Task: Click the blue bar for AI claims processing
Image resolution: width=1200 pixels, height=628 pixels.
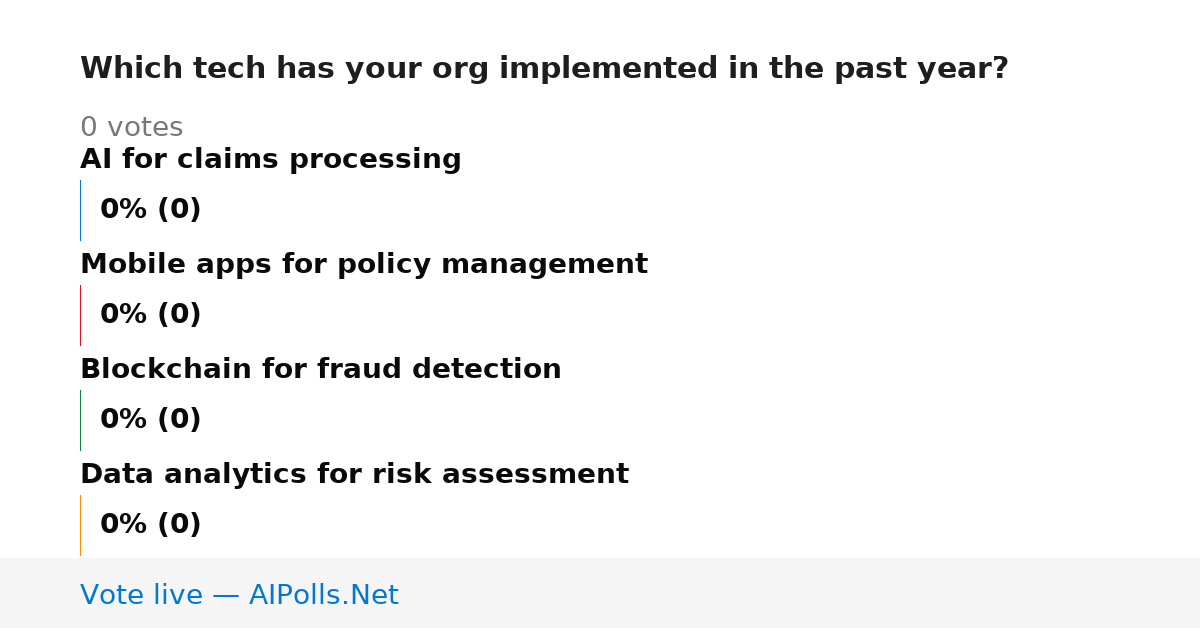Action: pyautogui.click(x=80, y=210)
